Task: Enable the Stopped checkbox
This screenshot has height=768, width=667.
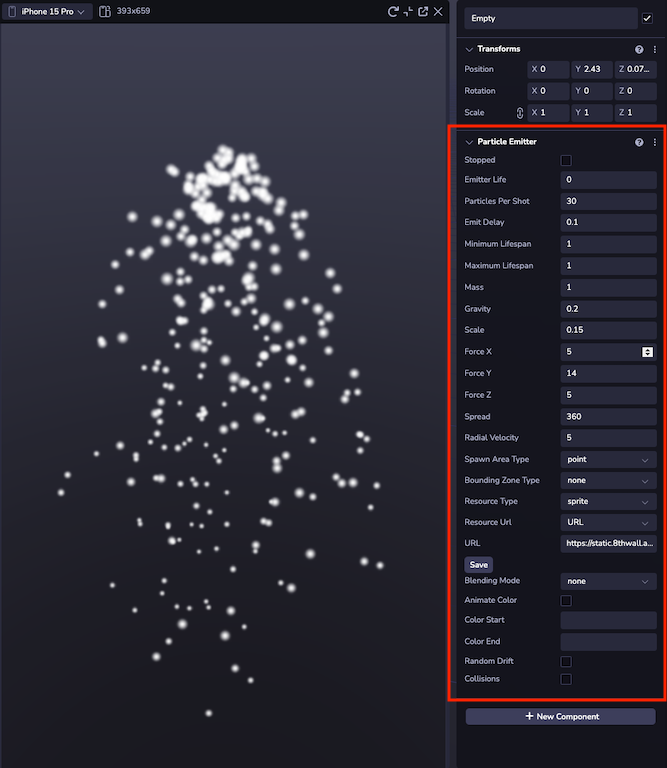Action: (x=566, y=160)
